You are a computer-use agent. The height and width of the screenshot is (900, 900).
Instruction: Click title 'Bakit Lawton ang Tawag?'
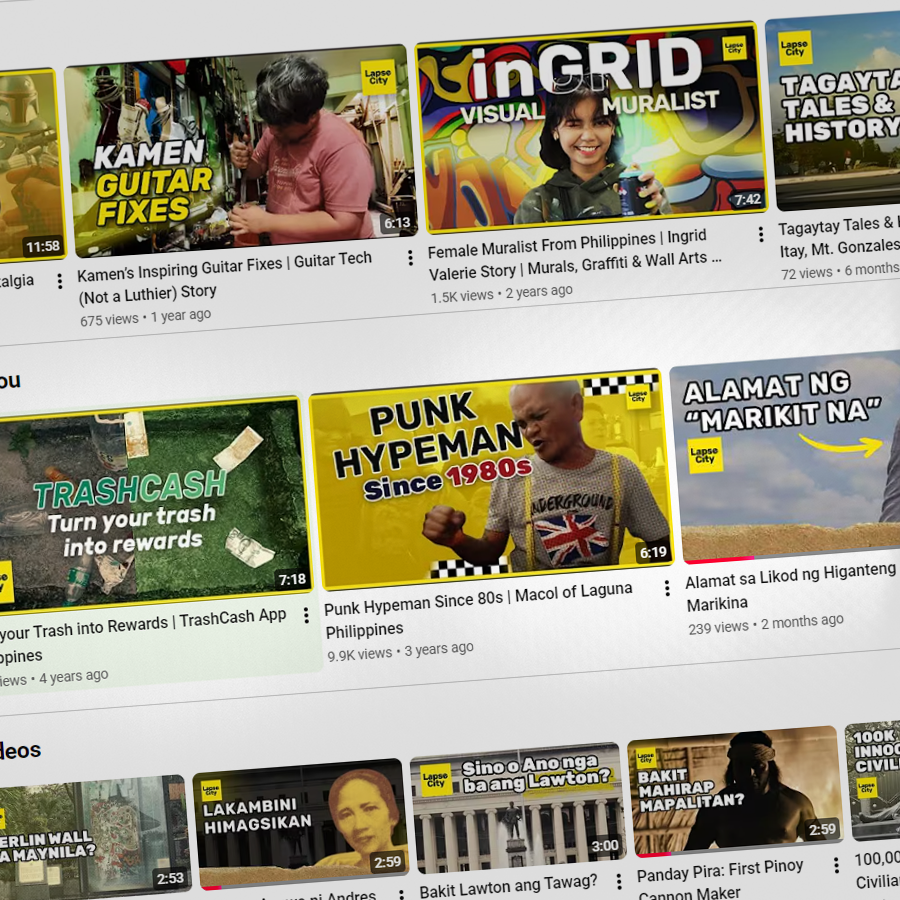tap(508, 887)
